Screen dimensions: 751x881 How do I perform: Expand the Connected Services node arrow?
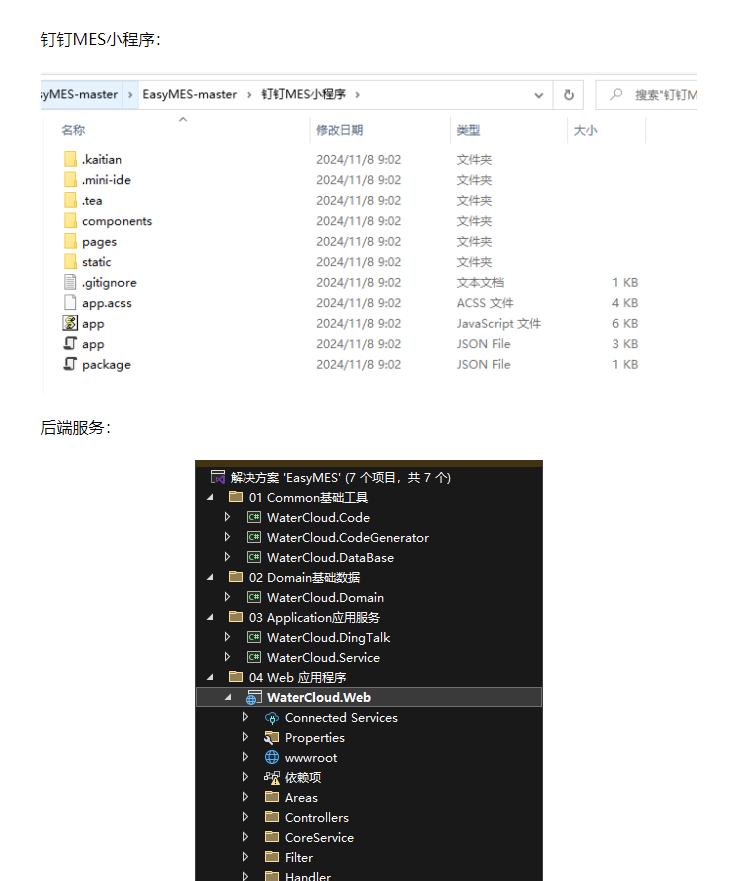pyautogui.click(x=245, y=717)
